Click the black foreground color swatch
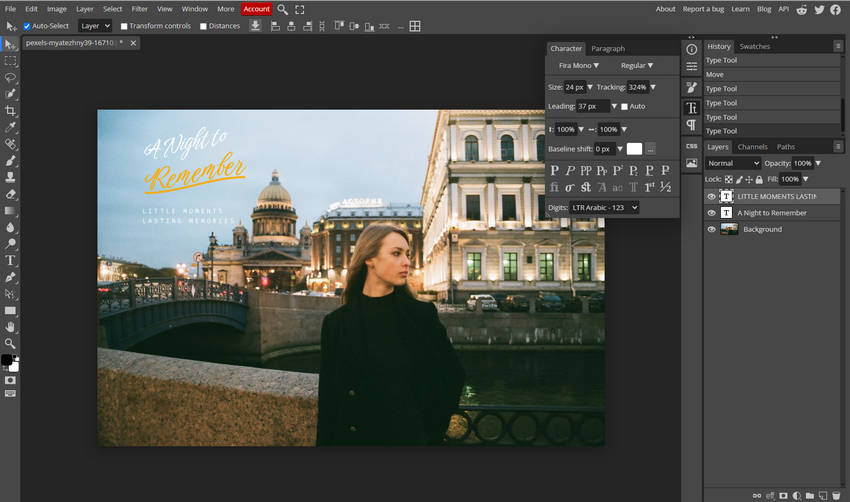This screenshot has height=502, width=850. coord(7,360)
